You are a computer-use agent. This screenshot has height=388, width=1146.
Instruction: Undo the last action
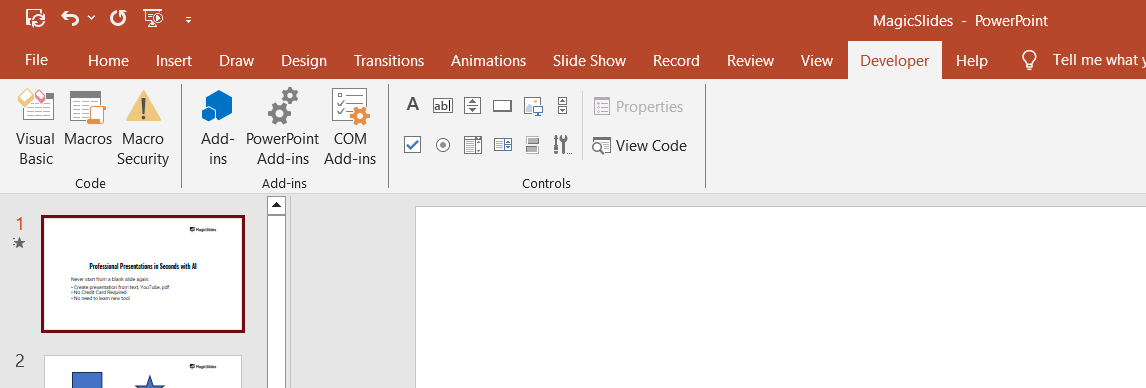click(x=69, y=18)
